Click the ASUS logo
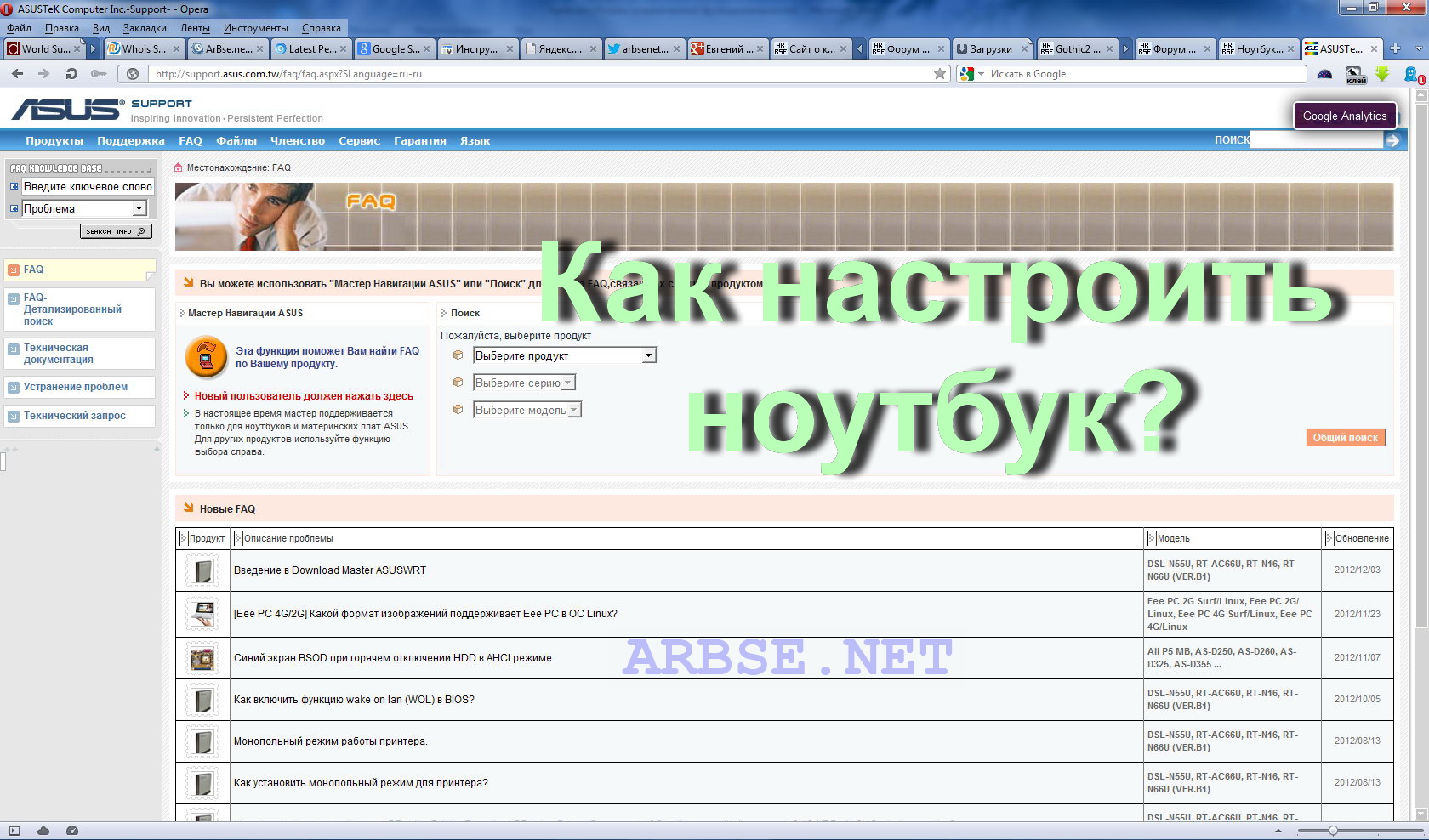This screenshot has height=840, width=1429. pyautogui.click(x=66, y=109)
